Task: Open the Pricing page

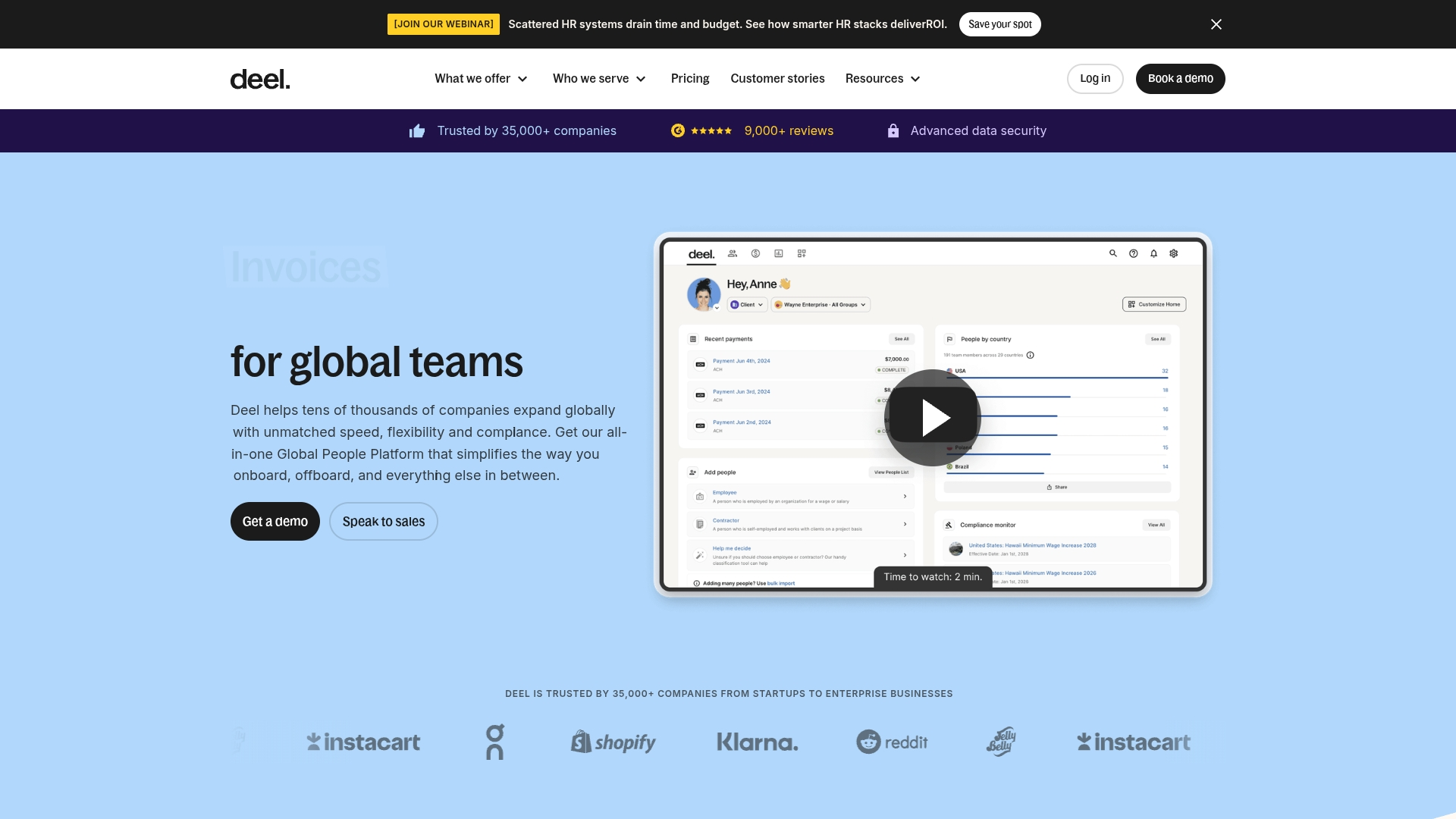Action: click(690, 79)
